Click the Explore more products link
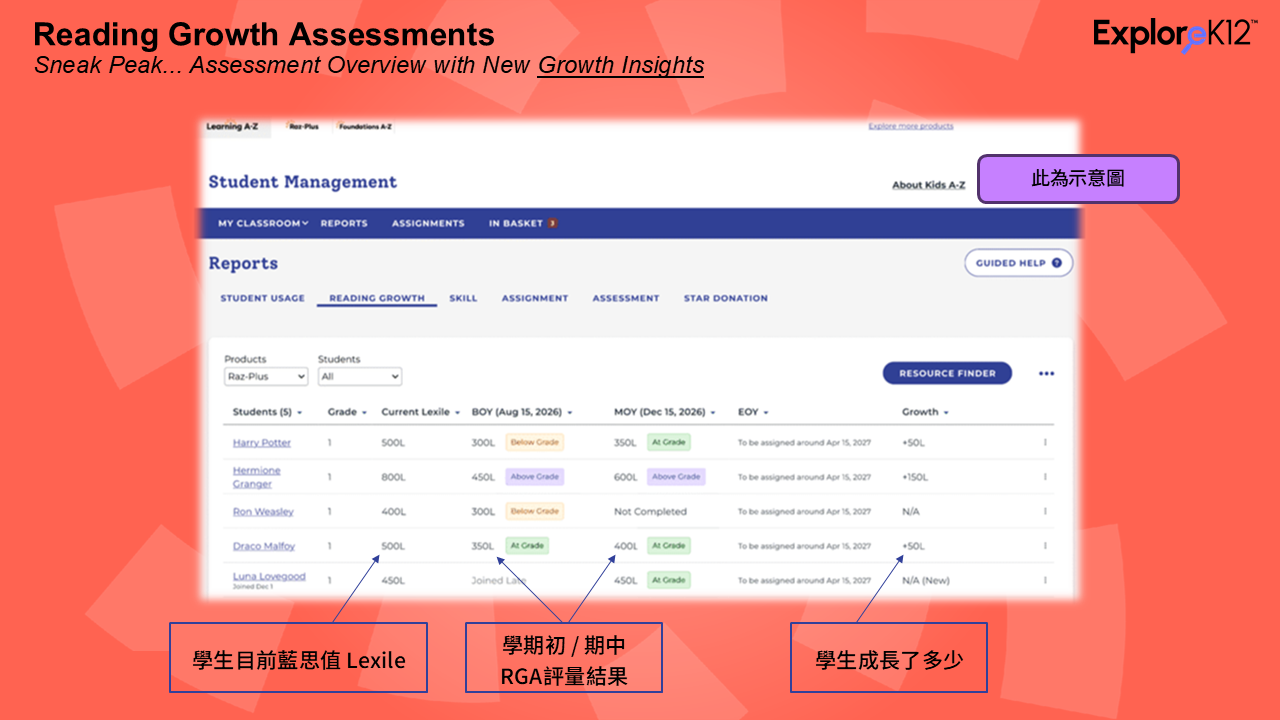The height and width of the screenshot is (720, 1280). coord(911,126)
